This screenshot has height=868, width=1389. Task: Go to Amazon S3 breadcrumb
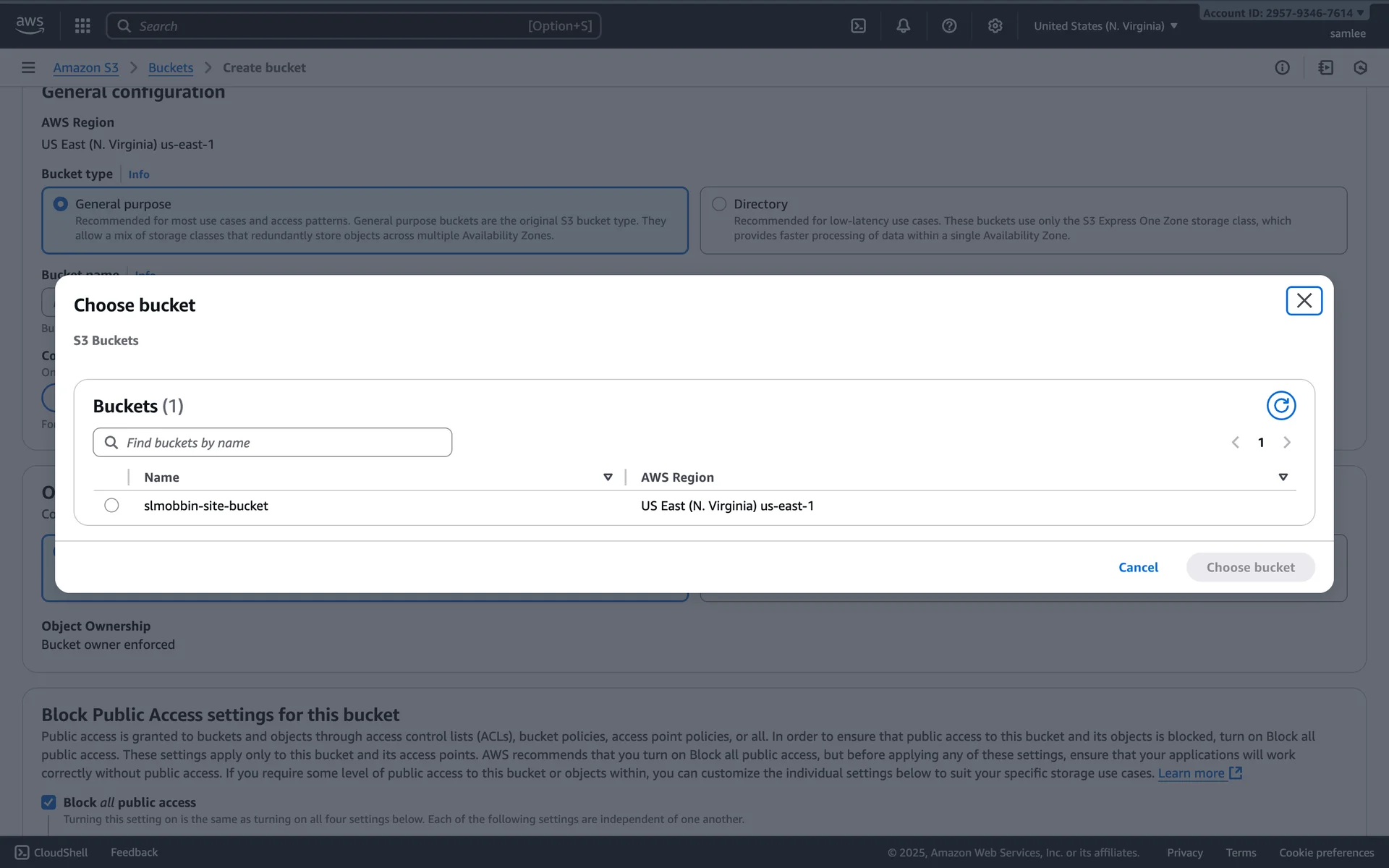tap(85, 67)
